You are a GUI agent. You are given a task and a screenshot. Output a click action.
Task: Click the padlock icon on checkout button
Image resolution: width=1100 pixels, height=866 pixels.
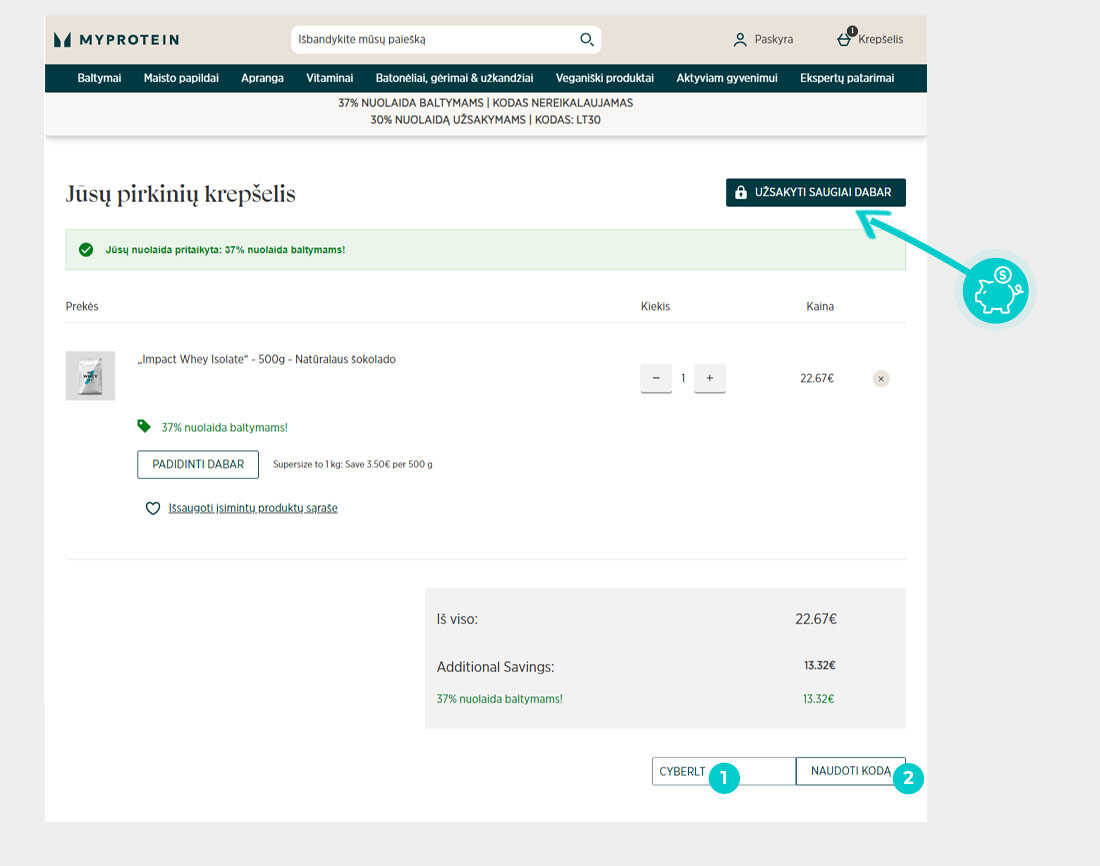(741, 192)
